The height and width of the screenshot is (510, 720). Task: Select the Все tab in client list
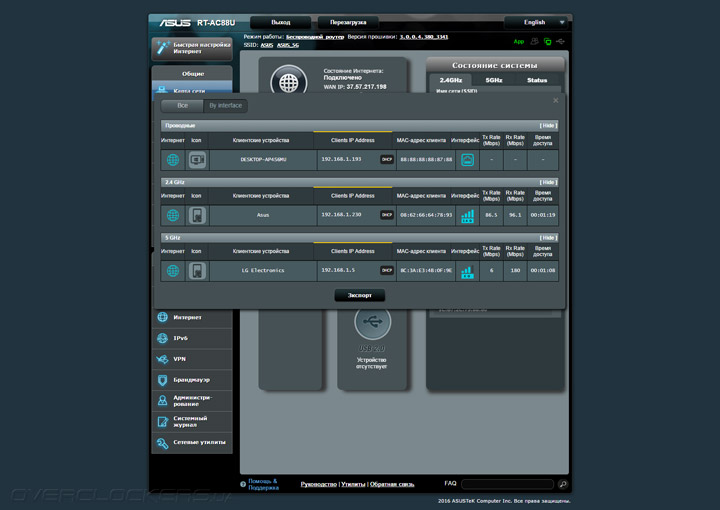click(x=182, y=106)
